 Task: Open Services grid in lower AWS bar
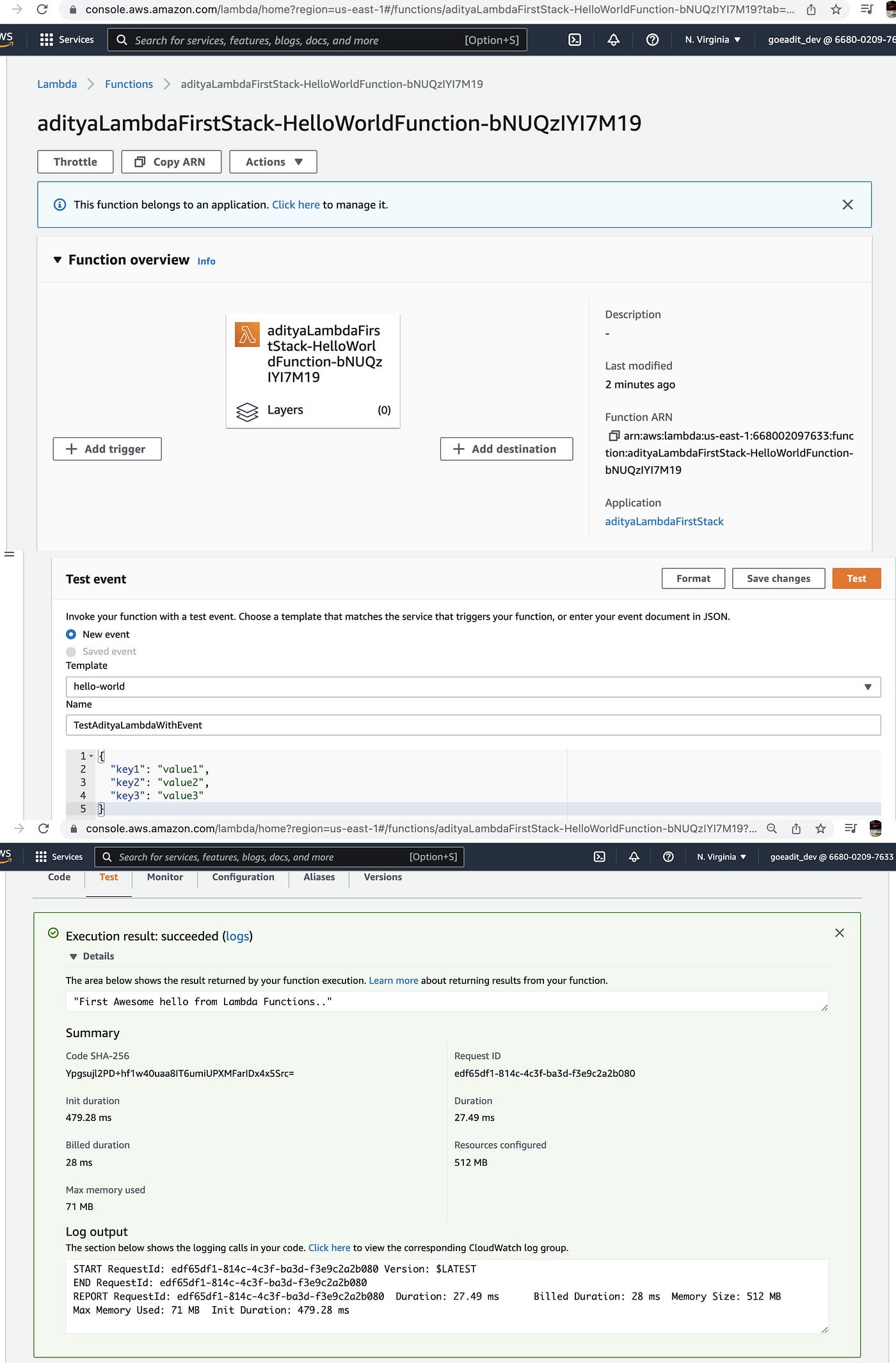(x=42, y=857)
